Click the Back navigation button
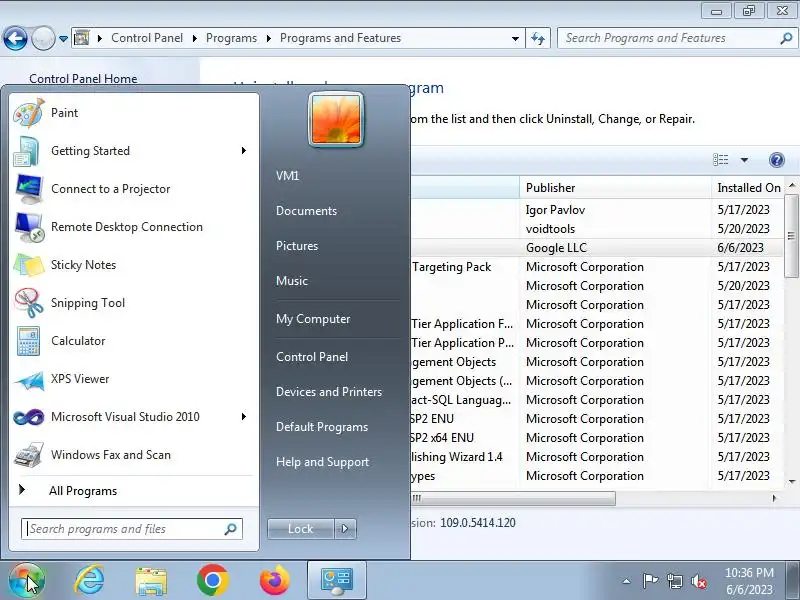Viewport: 800px width, 600px height. pos(15,38)
